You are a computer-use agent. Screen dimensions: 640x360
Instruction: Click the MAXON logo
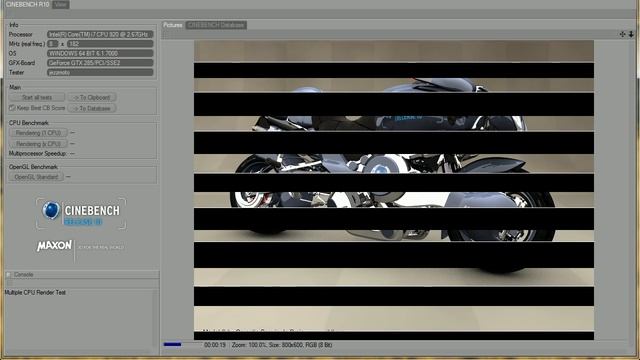pos(54,245)
